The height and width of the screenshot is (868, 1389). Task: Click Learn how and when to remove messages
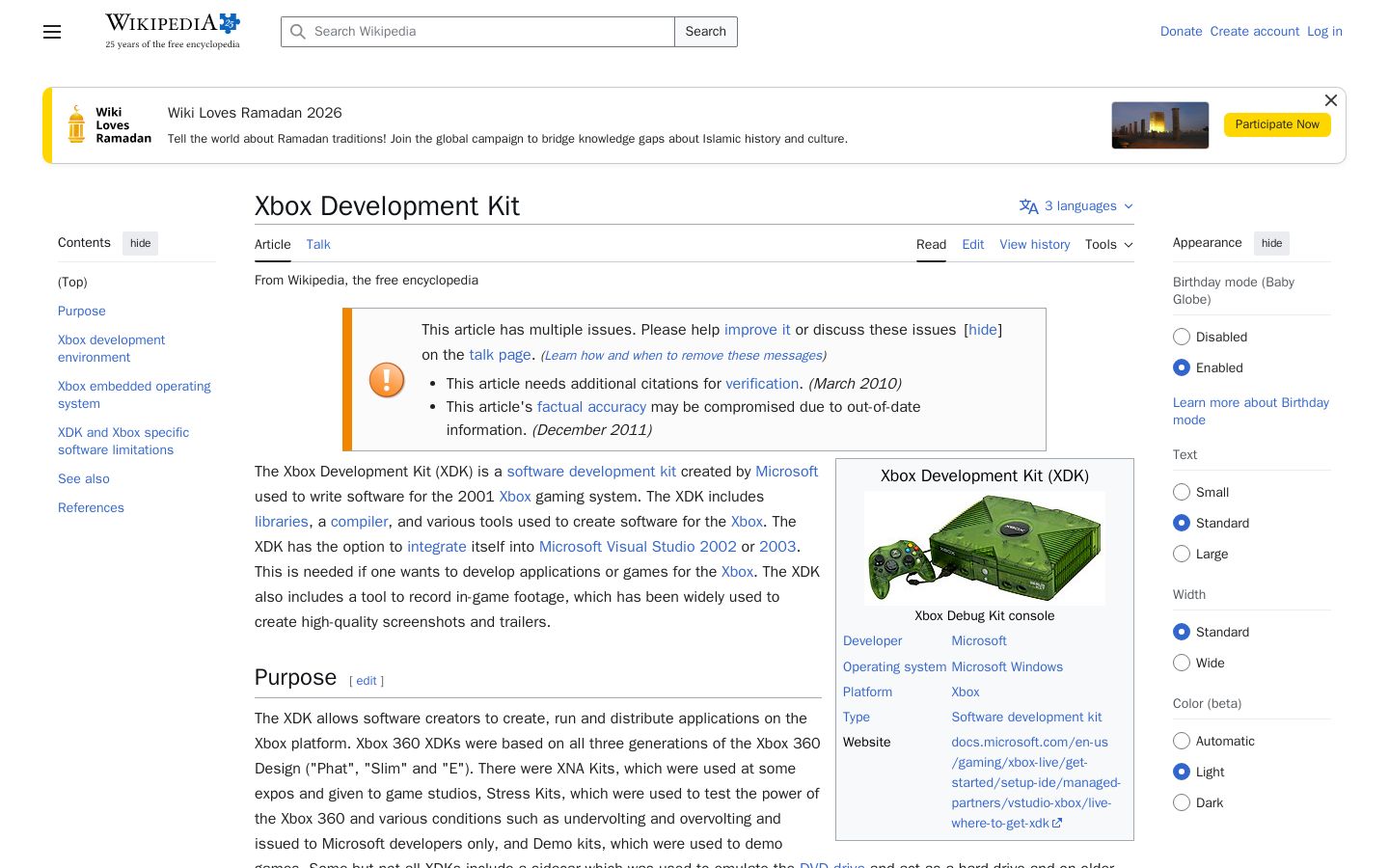[683, 356]
